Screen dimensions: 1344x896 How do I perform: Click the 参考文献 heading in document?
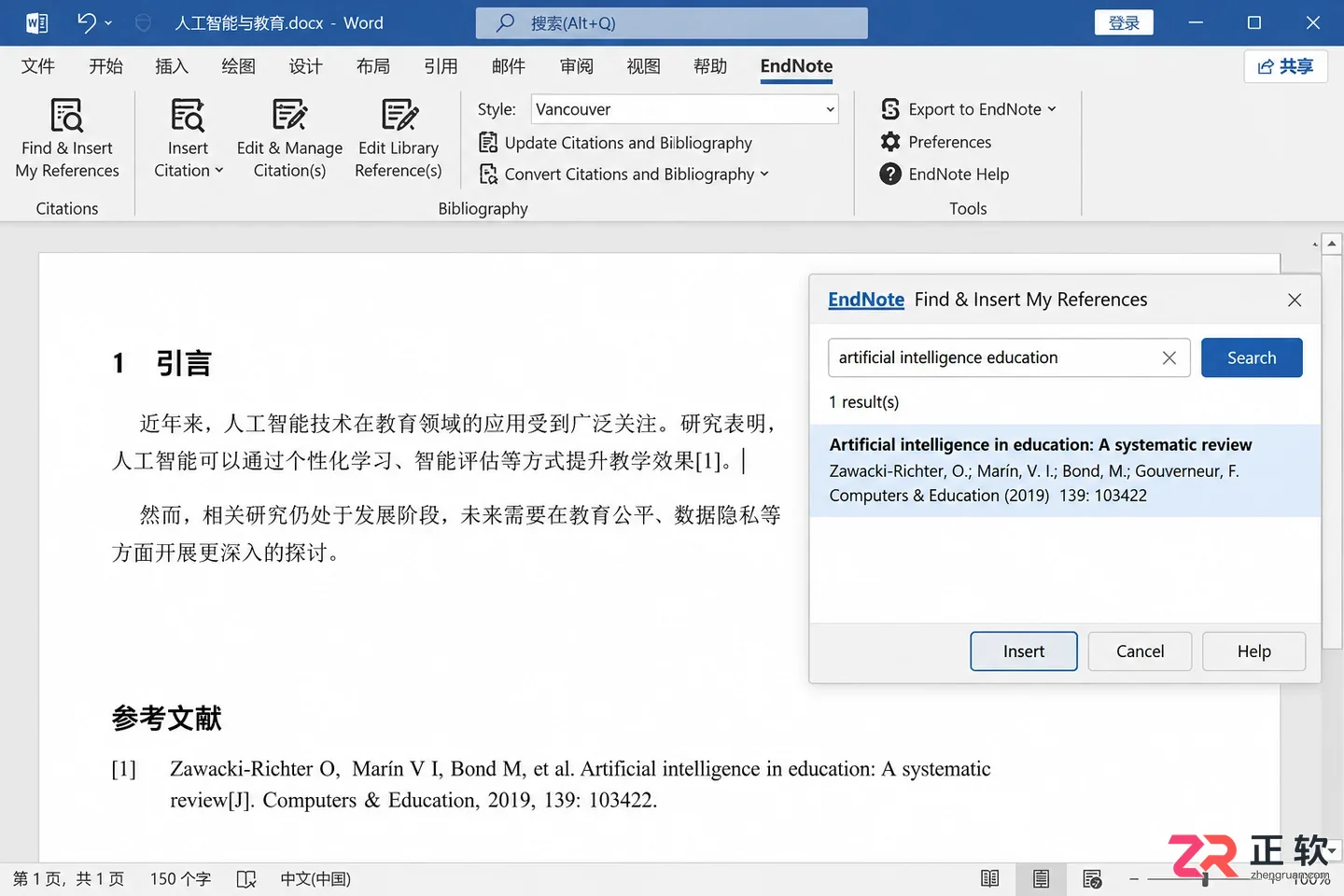point(167,718)
